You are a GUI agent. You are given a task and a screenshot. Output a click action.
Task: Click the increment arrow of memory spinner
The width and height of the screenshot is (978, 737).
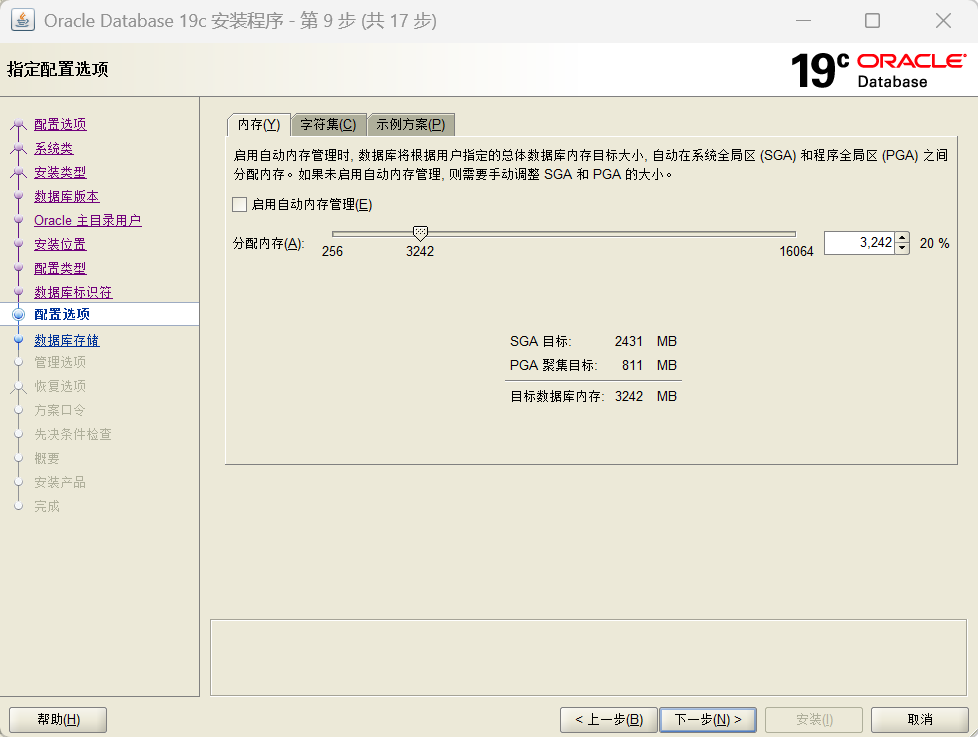point(902,238)
